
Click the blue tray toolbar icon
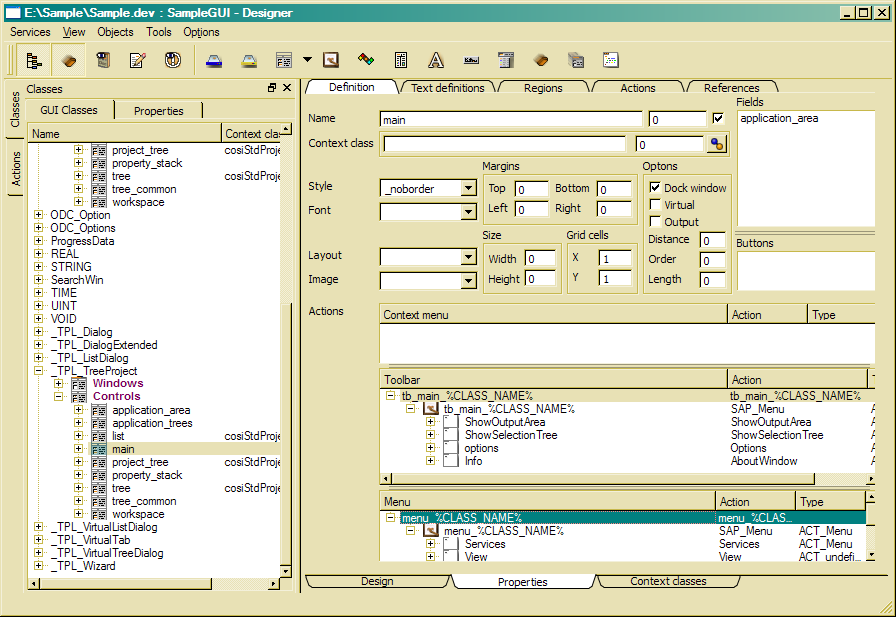pyautogui.click(x=214, y=60)
